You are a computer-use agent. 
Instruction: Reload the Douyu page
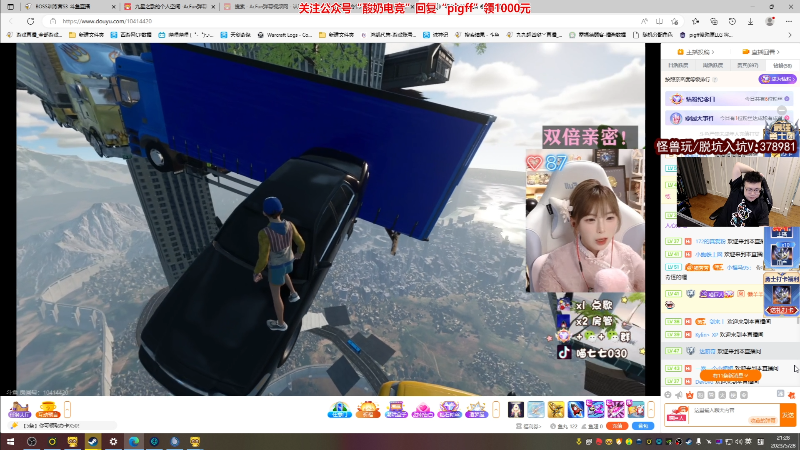(31, 21)
